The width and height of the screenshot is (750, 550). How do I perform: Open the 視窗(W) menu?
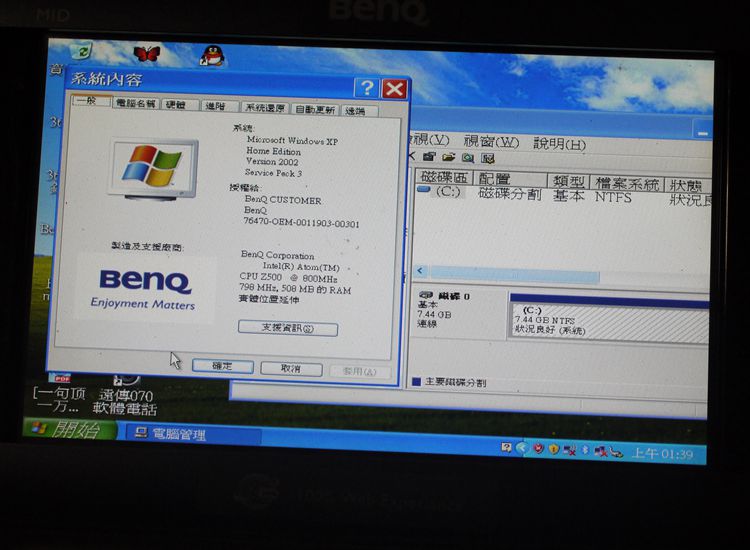click(x=491, y=142)
